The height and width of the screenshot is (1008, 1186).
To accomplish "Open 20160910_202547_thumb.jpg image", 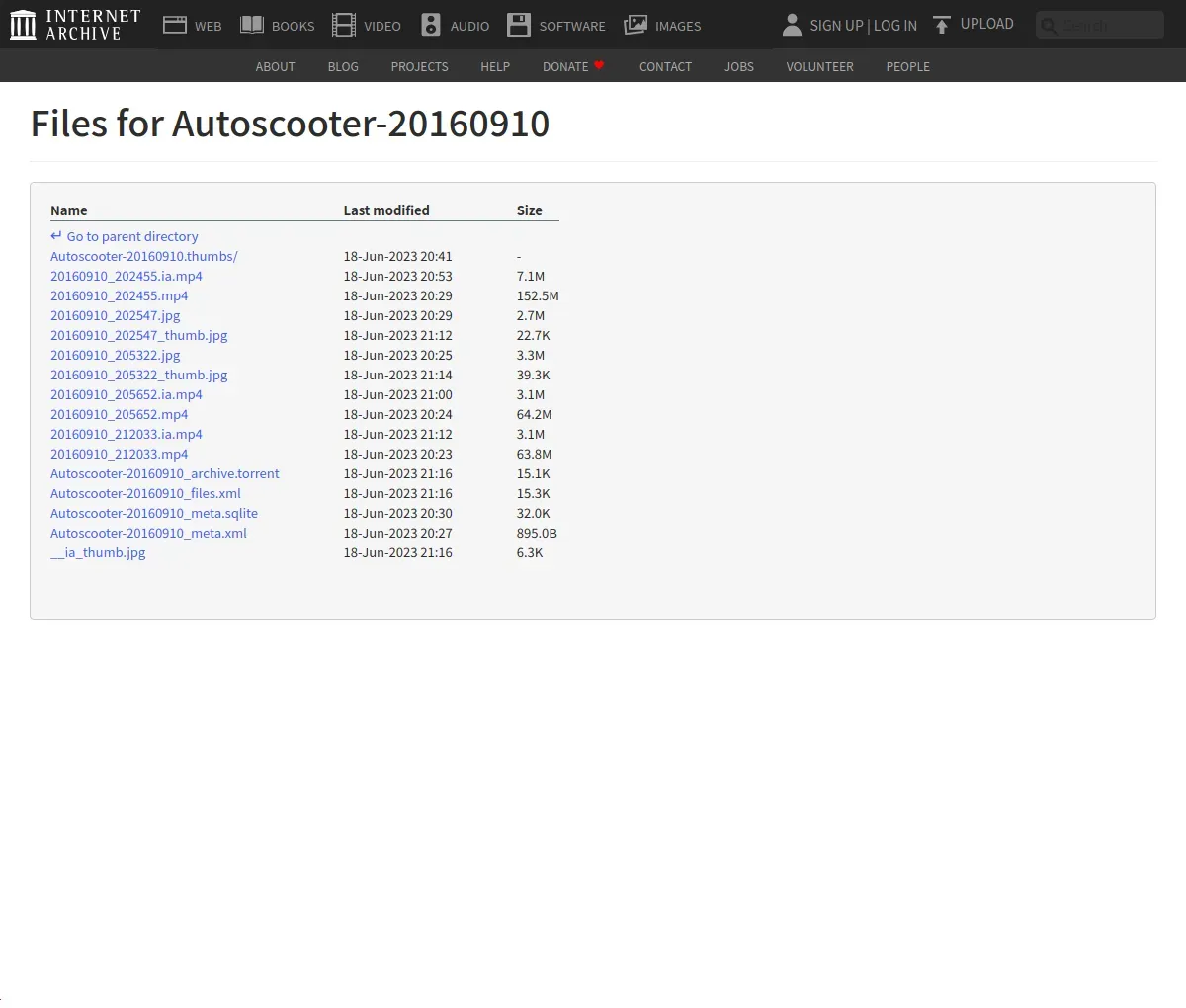I will pos(139,335).
